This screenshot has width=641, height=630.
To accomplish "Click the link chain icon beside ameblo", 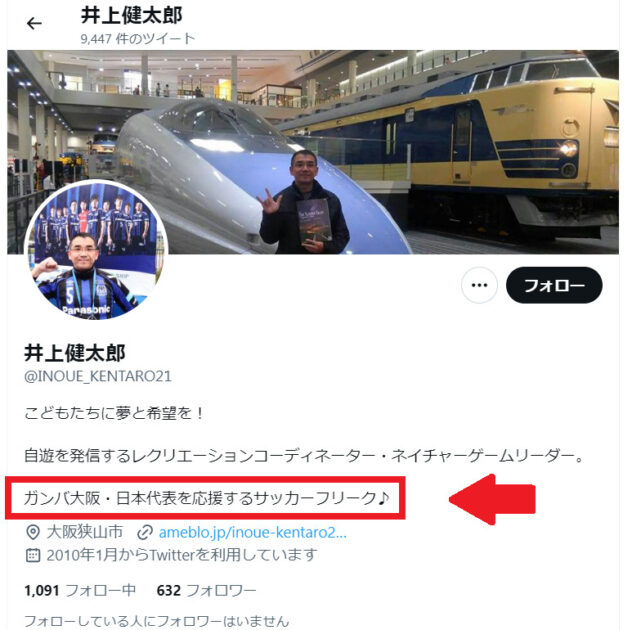I will click(145, 532).
